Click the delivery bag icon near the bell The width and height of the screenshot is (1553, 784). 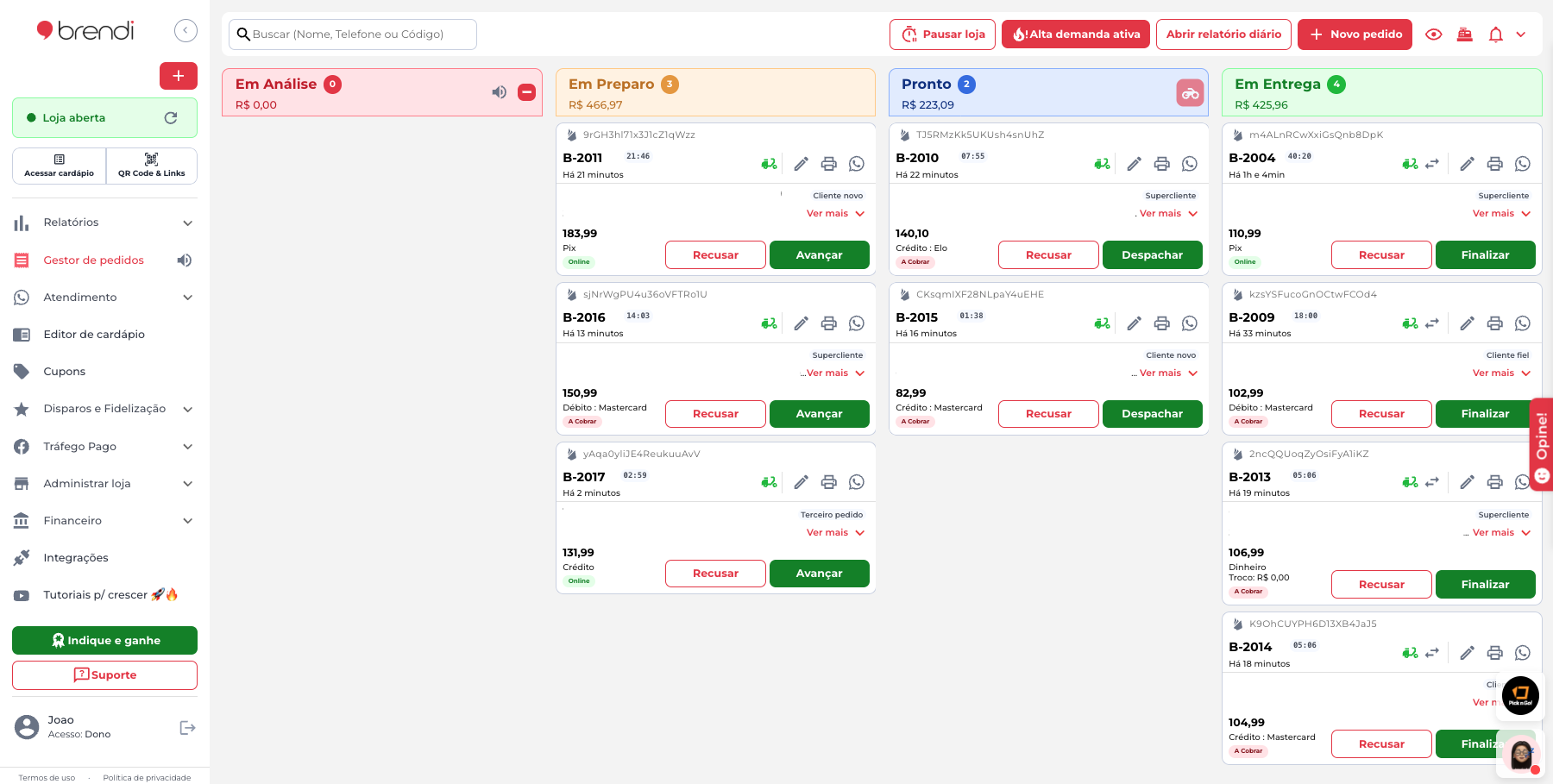[1465, 34]
